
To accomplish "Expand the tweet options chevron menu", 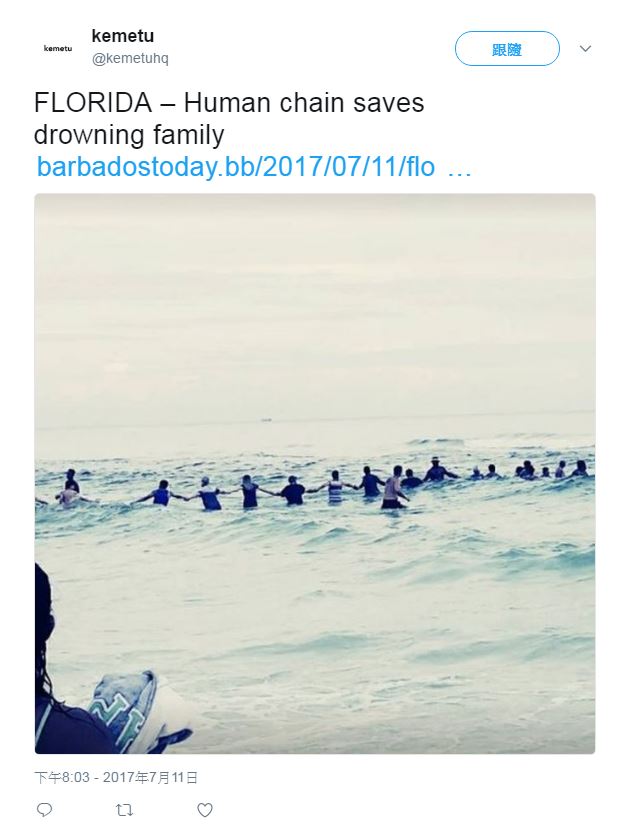I will click(585, 48).
